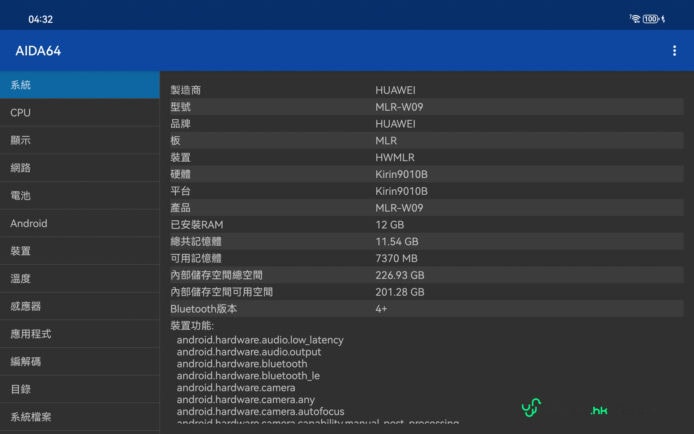This screenshot has width=694, height=434.
Task: Open the 目錄 category
Action: click(x=80, y=389)
